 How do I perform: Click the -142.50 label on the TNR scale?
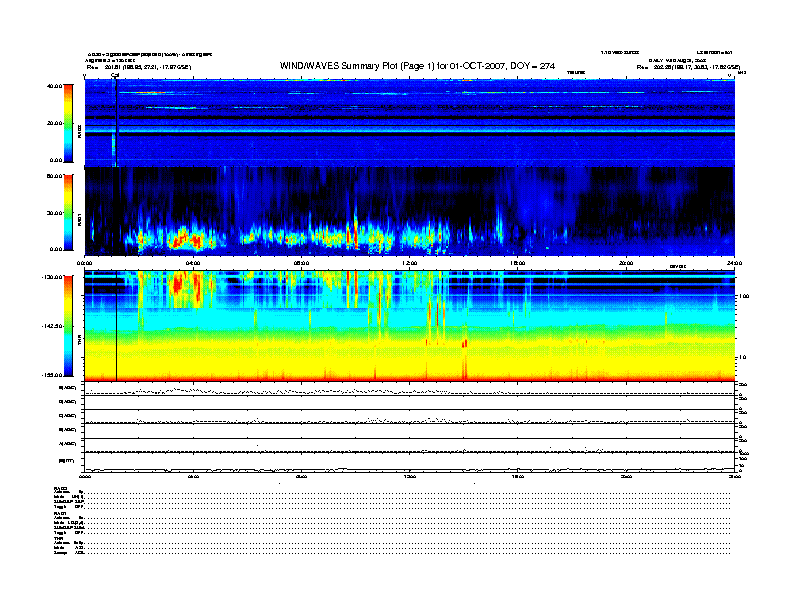coord(52,326)
